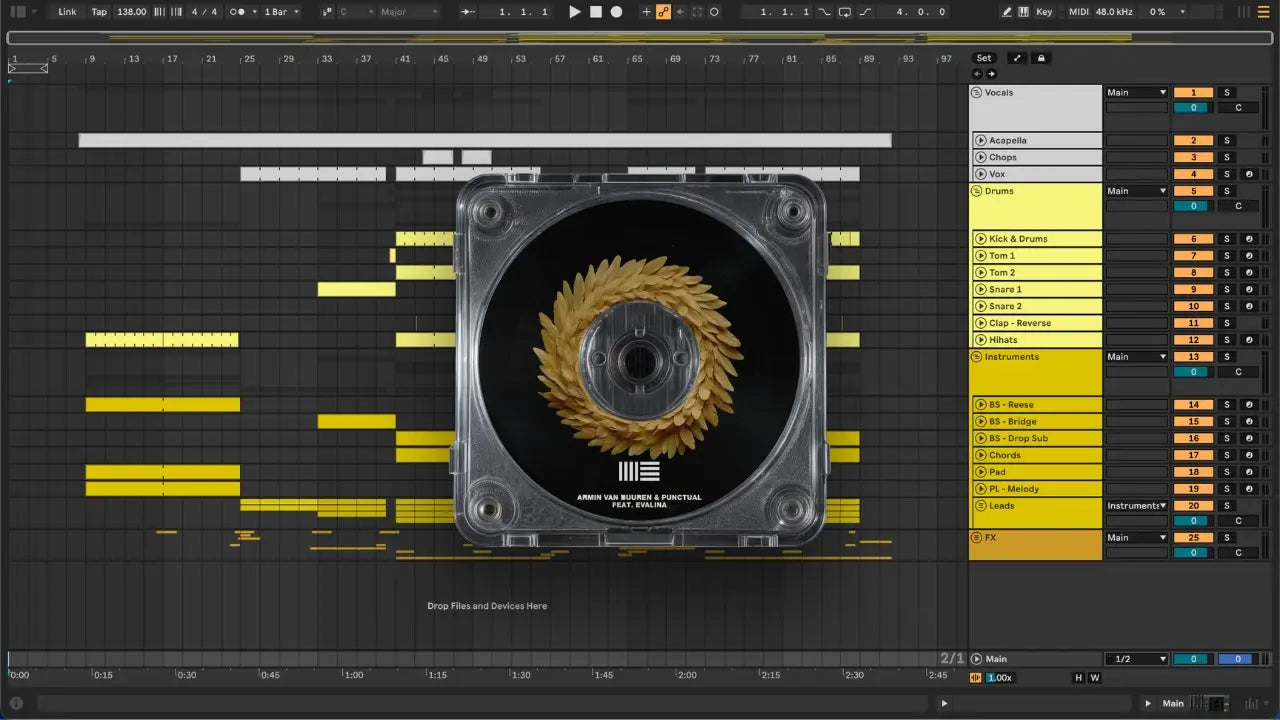This screenshot has width=1280, height=720.
Task: Click the 138.00 tempo field
Action: pos(131,12)
